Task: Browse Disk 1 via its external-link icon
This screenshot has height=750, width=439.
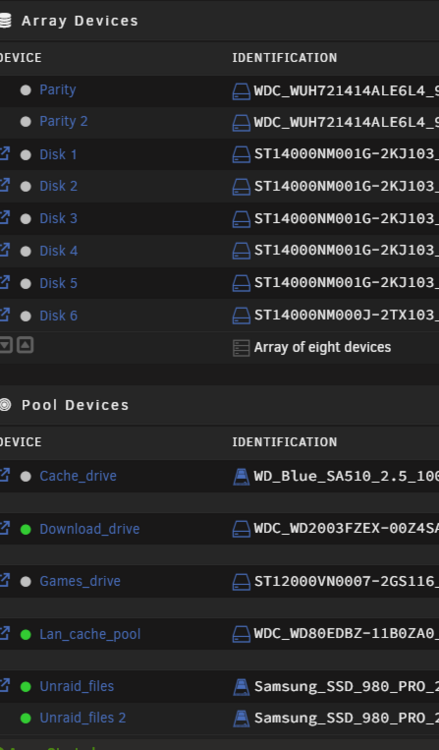Action: click(4, 154)
